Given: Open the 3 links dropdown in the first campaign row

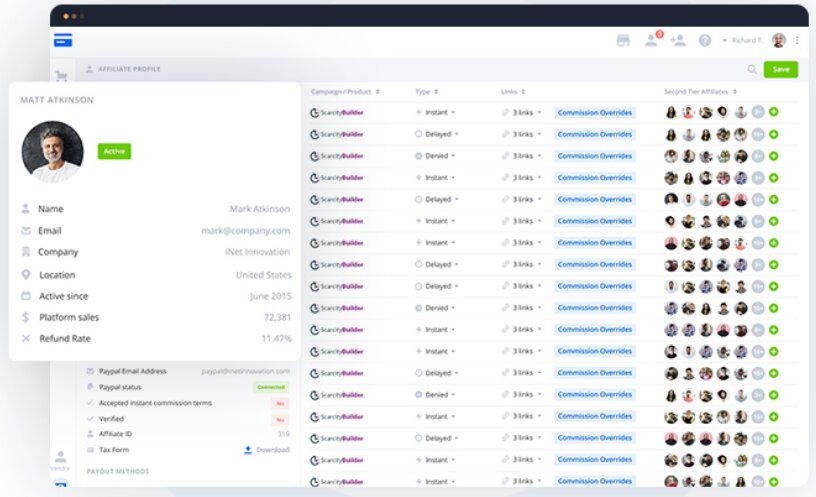Looking at the screenshot, I should click(x=522, y=112).
